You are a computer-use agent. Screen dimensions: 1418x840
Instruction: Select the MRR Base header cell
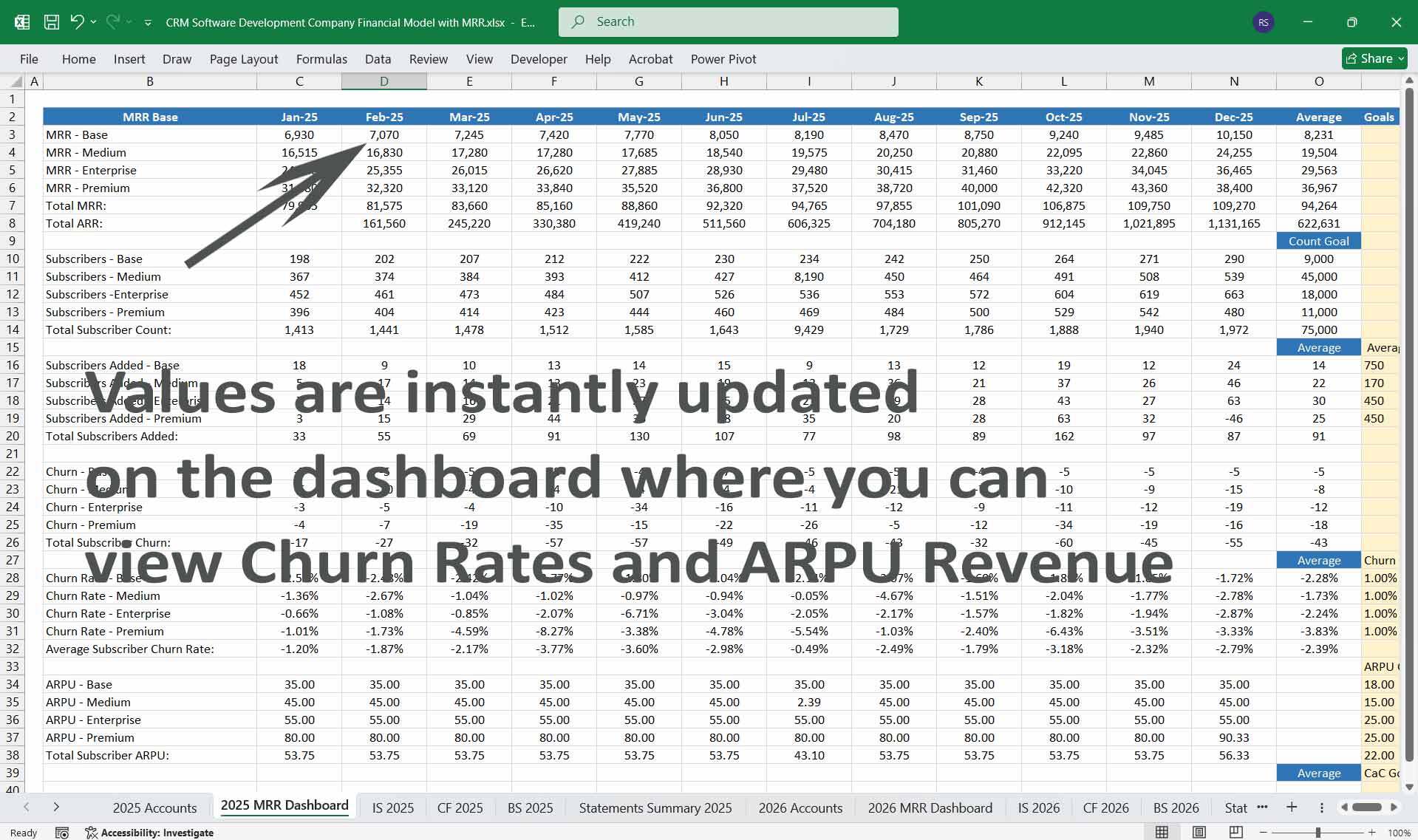150,117
